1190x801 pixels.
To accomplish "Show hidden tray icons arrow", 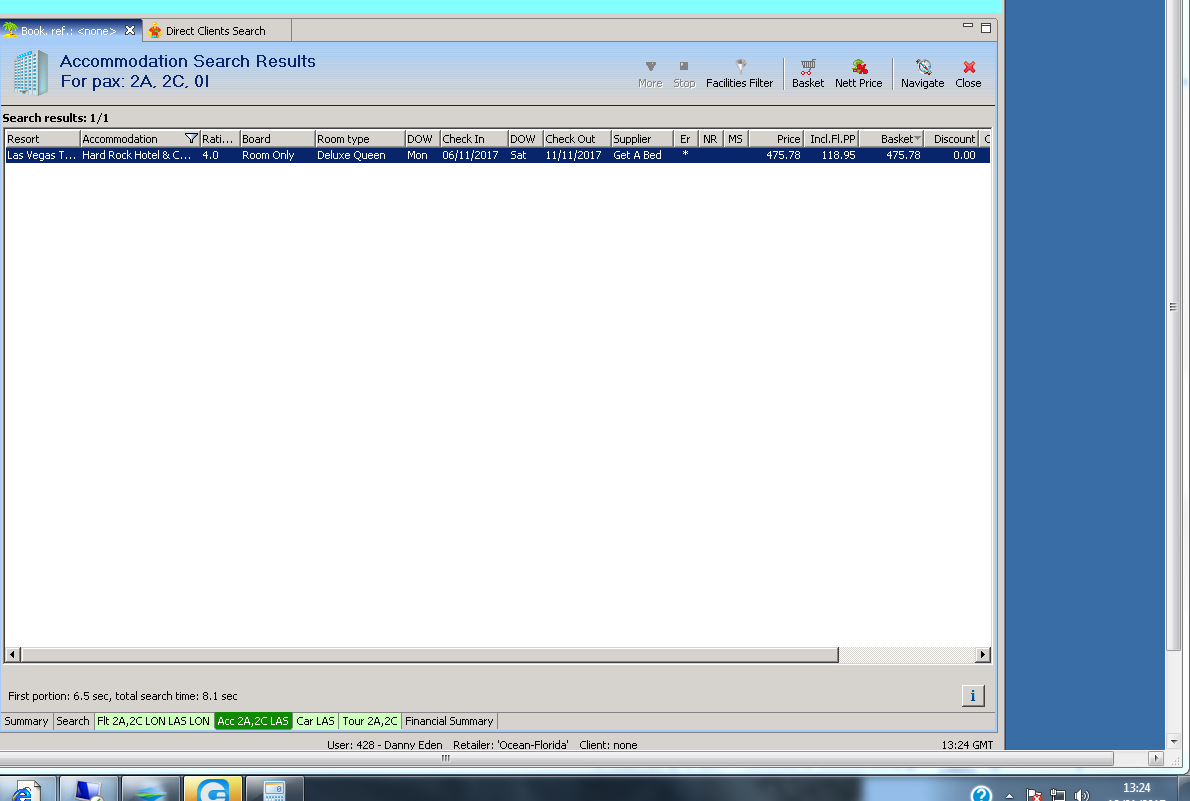I will click(x=1009, y=796).
